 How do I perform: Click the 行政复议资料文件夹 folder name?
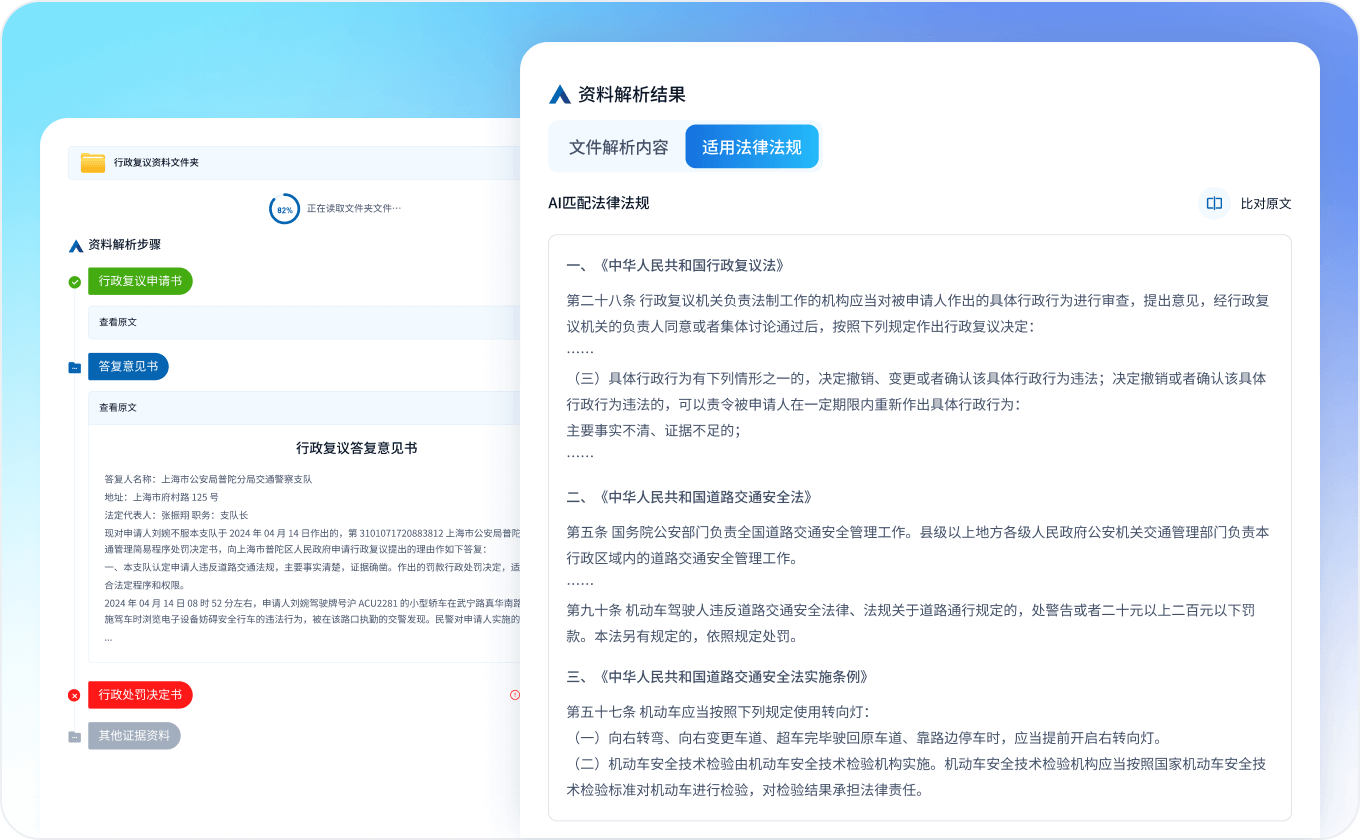coord(156,162)
